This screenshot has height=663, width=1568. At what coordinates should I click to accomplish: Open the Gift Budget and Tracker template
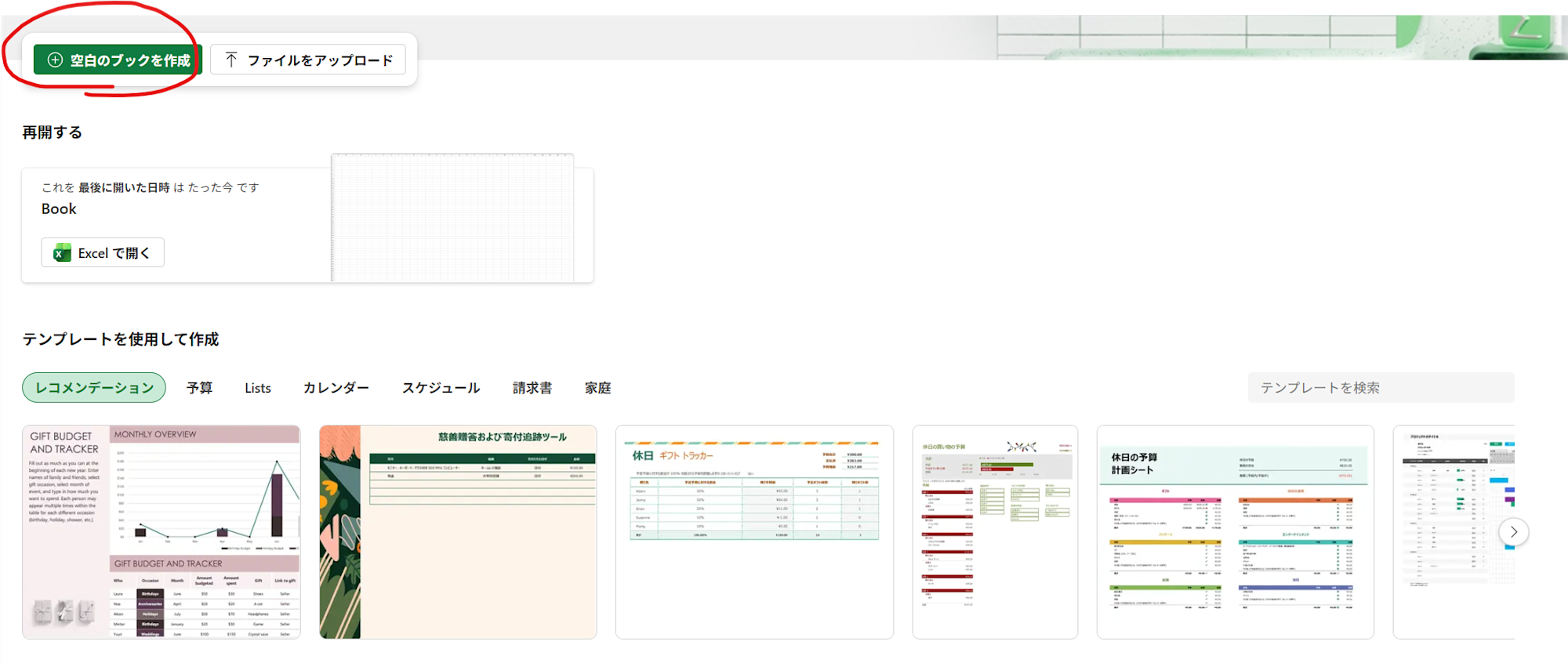162,532
